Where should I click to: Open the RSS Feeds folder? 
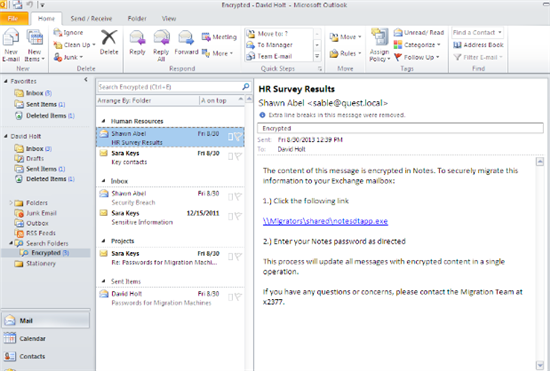(35, 233)
